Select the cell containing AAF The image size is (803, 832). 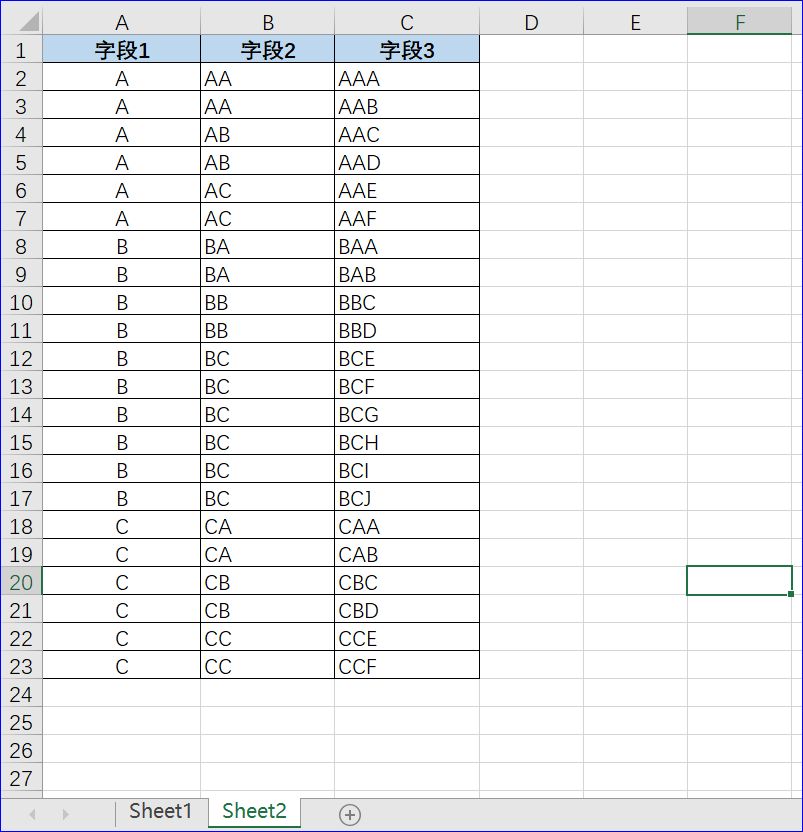407,218
